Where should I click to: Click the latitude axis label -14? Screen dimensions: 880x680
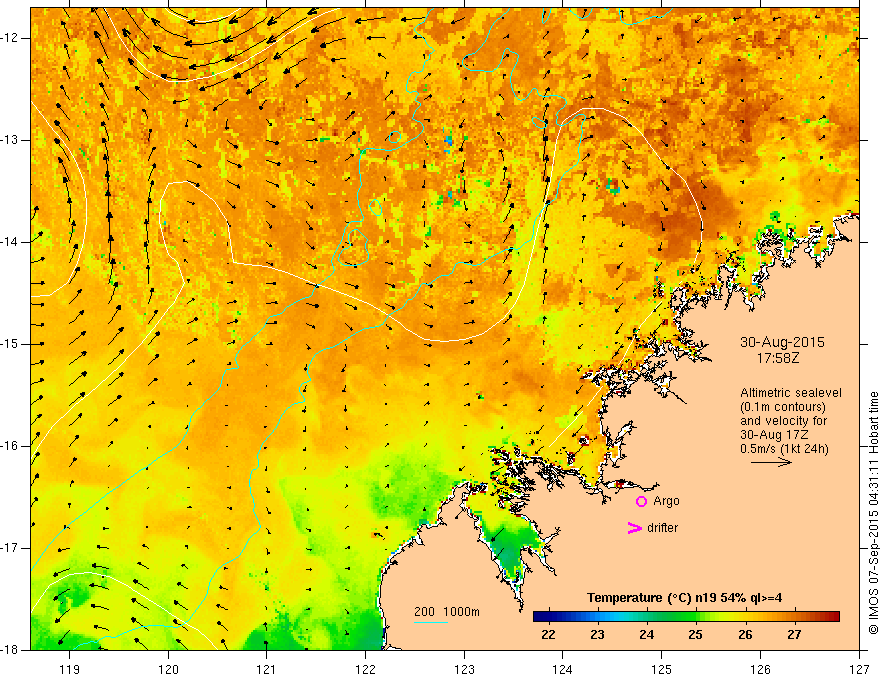[x=11, y=242]
